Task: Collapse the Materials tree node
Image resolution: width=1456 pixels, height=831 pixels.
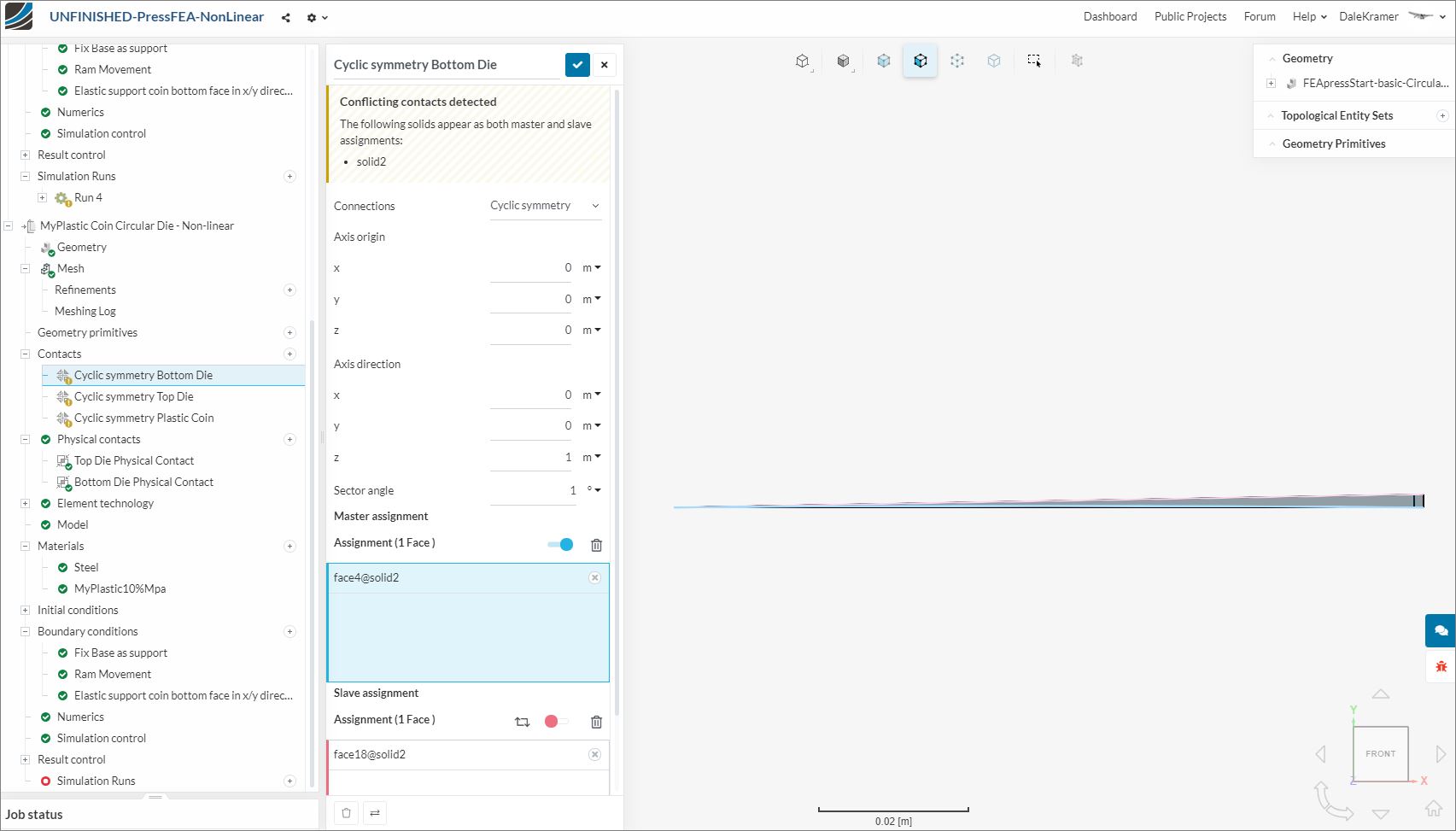Action: (x=25, y=547)
